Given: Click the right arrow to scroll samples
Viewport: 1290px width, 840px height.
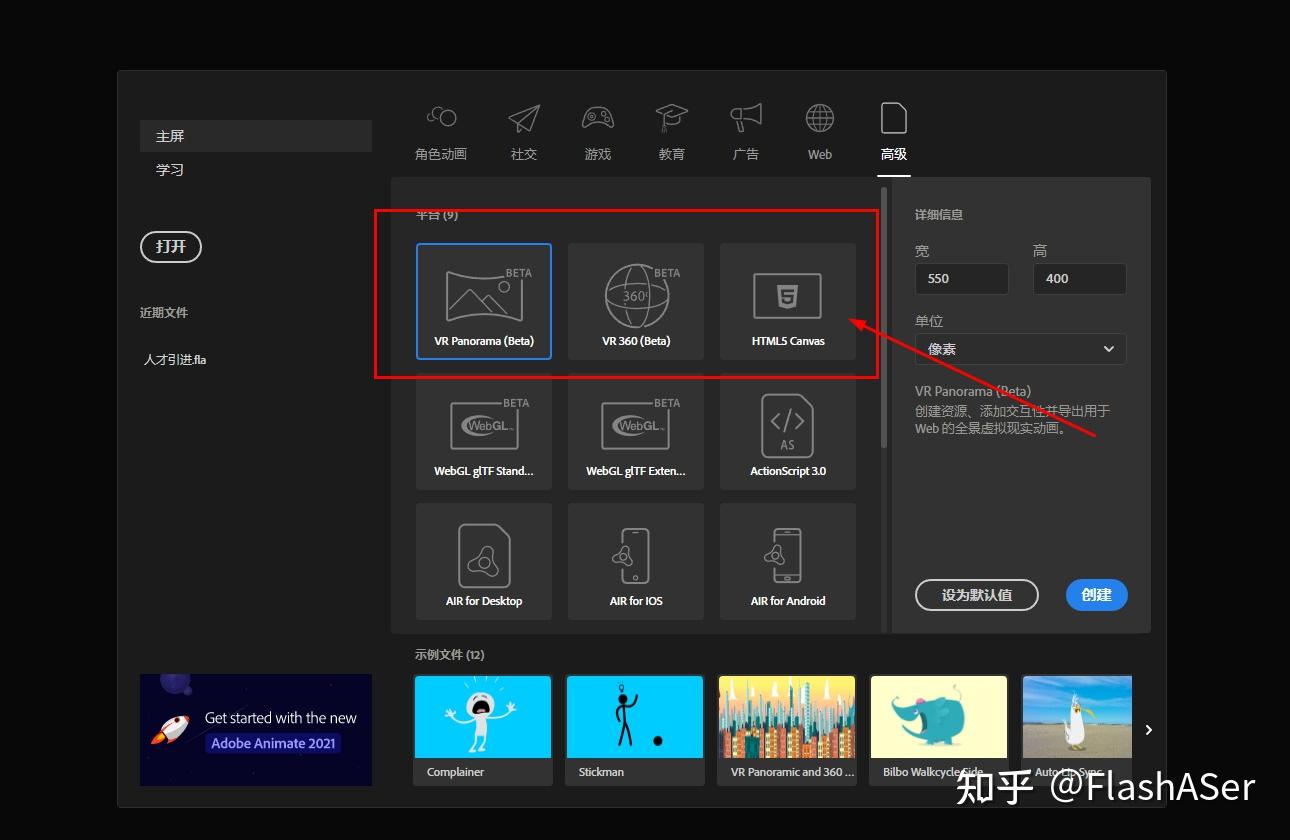Looking at the screenshot, I should (x=1148, y=730).
